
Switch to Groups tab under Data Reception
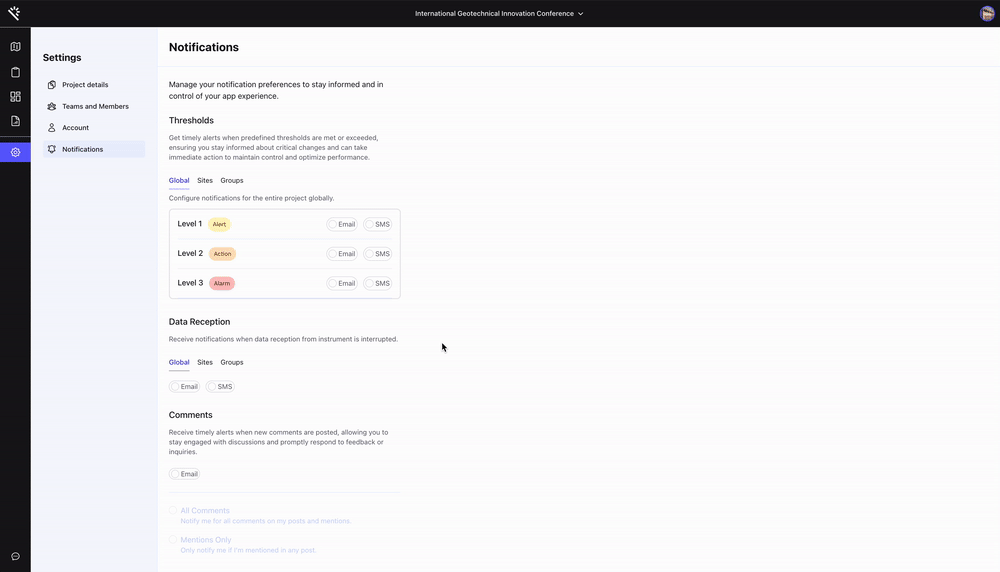[x=232, y=362]
